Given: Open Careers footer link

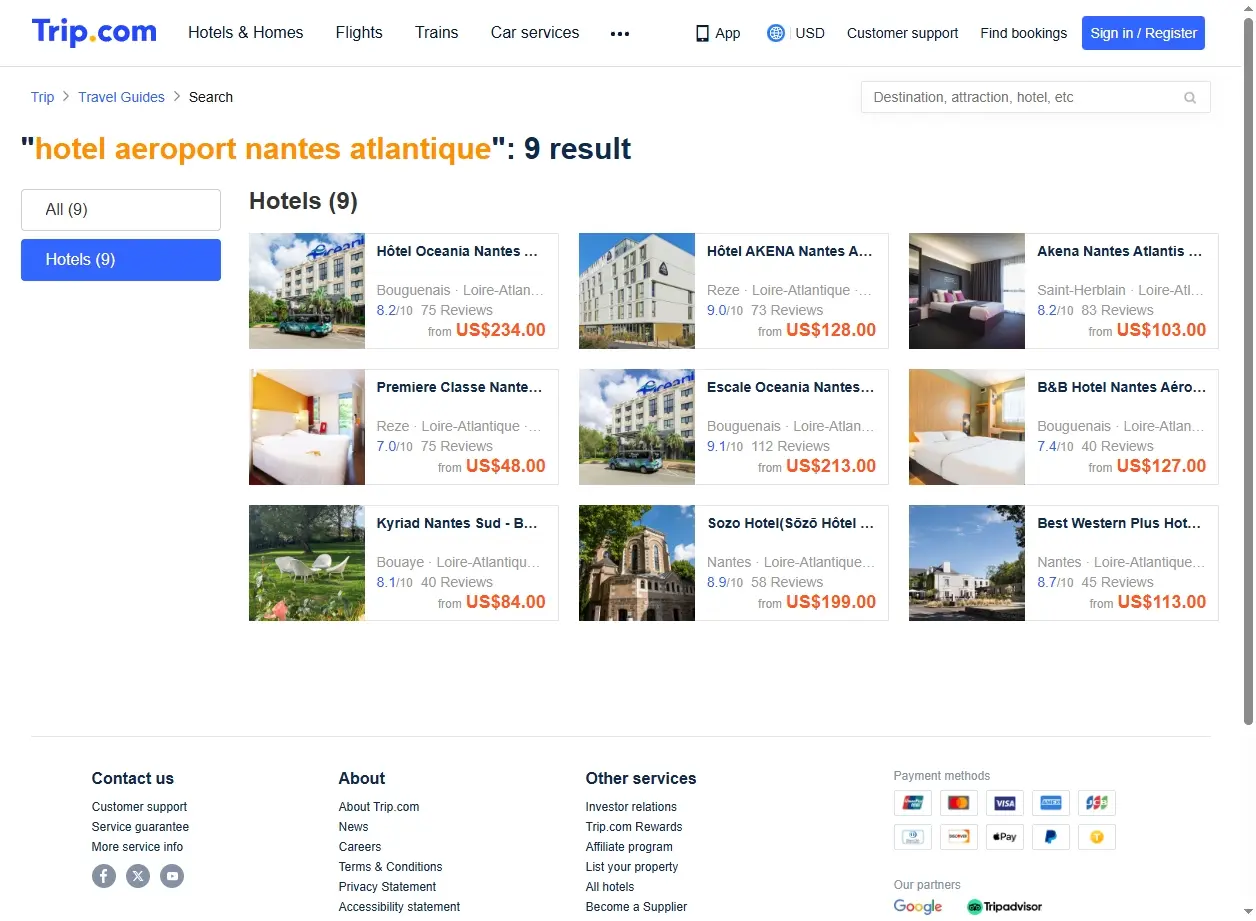Looking at the screenshot, I should (x=360, y=847).
